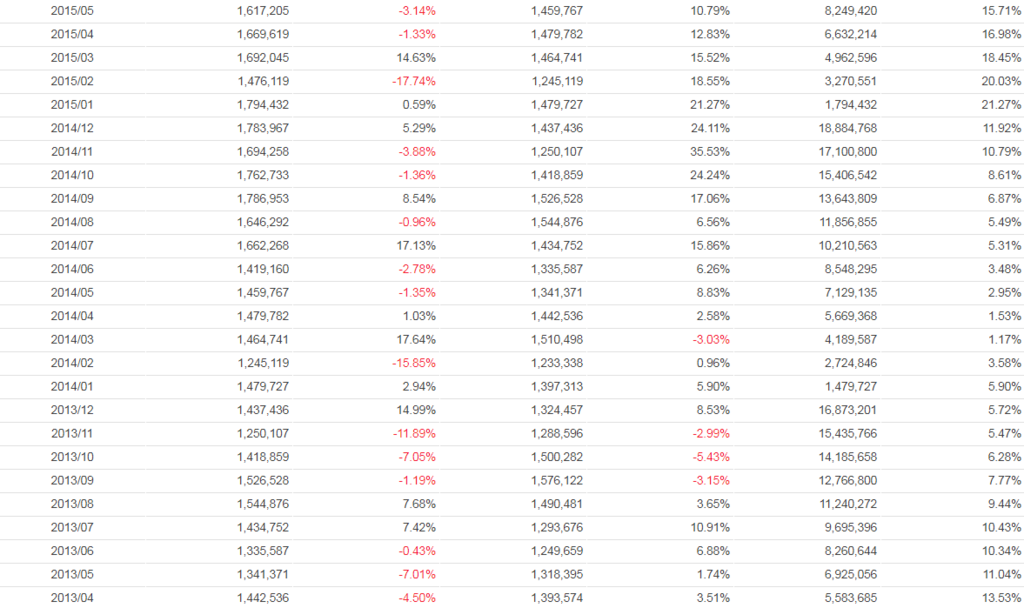The image size is (1024, 608).
Task: Click the red -17.74% value
Action: coord(413,81)
